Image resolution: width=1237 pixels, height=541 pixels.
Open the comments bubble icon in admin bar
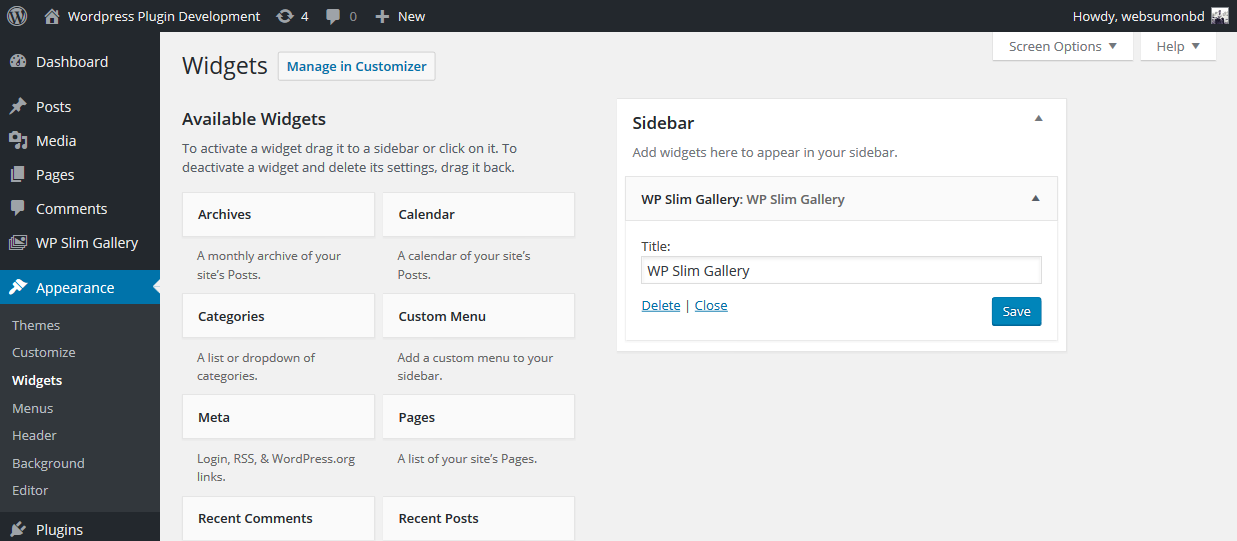pyautogui.click(x=333, y=16)
